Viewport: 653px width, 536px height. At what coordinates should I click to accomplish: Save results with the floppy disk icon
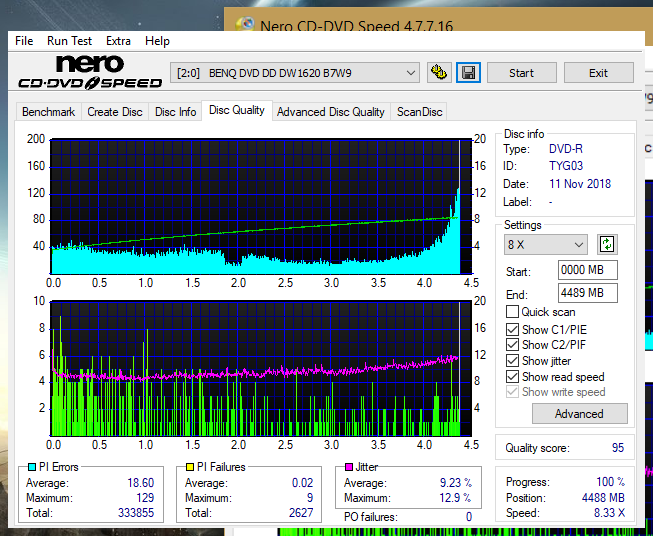tap(468, 73)
